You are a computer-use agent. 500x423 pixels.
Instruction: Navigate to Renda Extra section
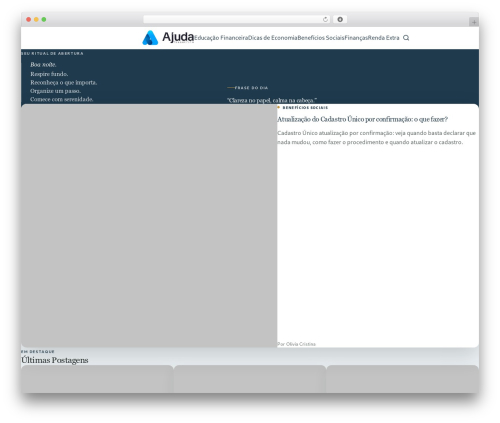pos(384,38)
